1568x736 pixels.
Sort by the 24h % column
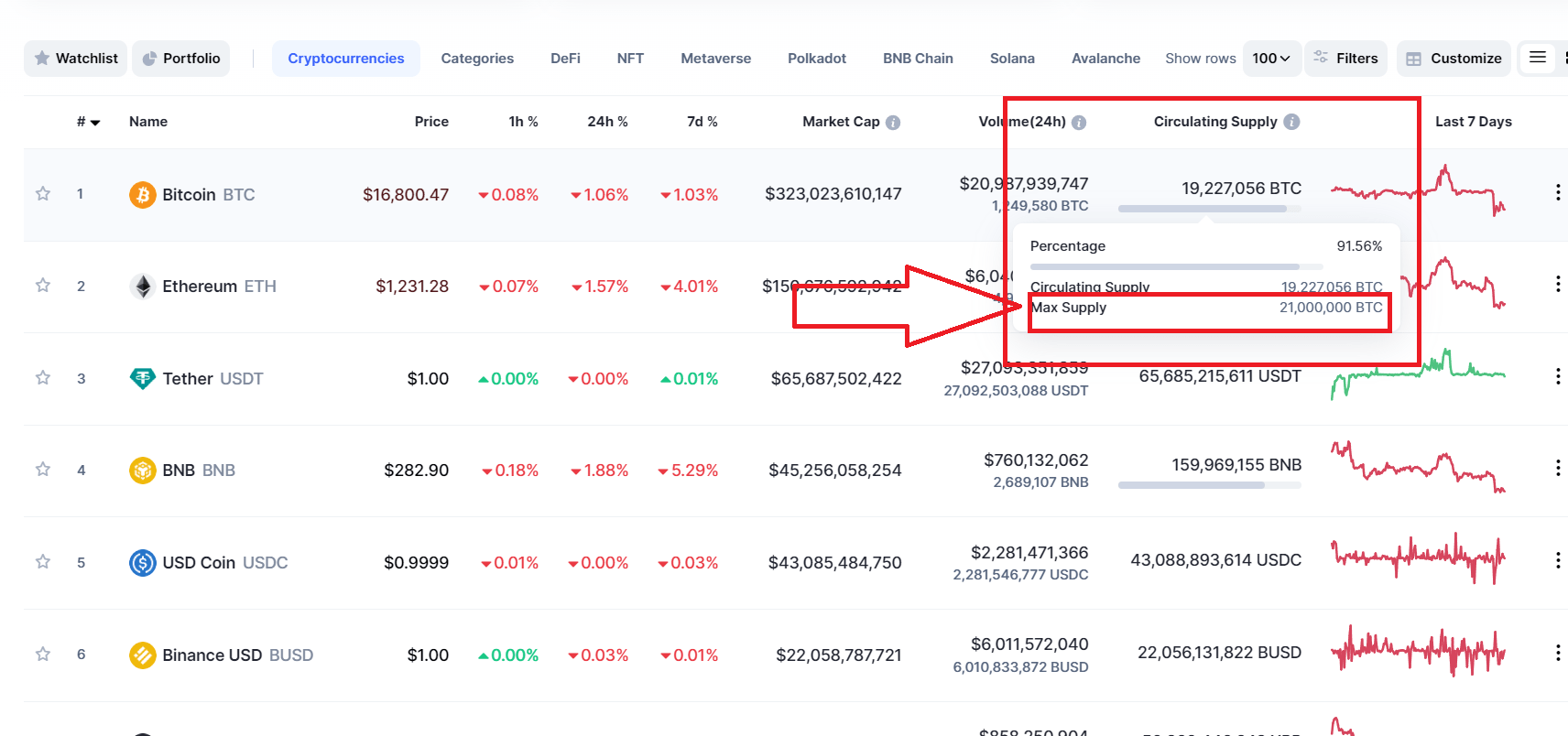pyautogui.click(x=607, y=122)
